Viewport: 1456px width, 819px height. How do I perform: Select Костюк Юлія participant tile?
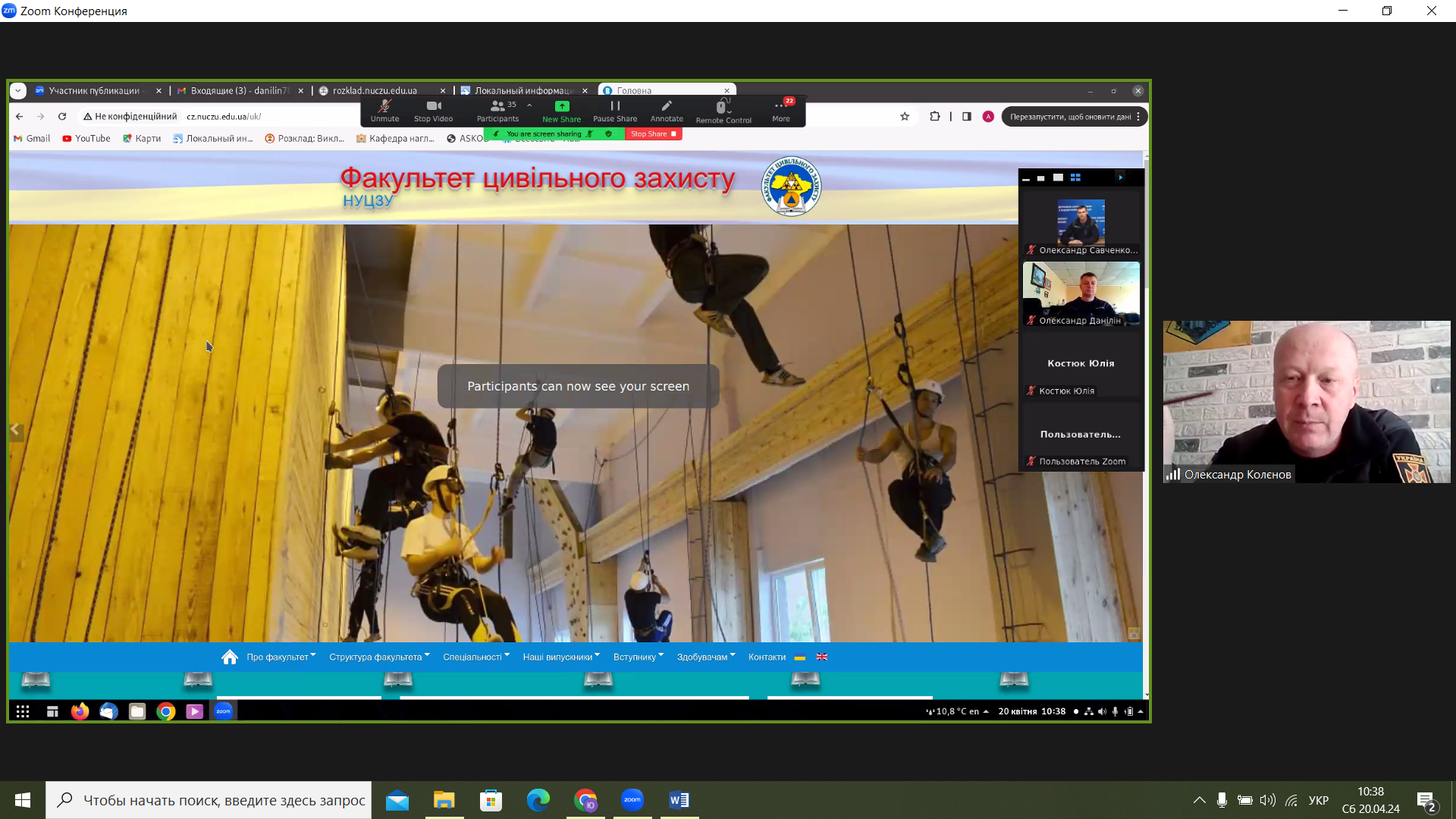pyautogui.click(x=1081, y=365)
